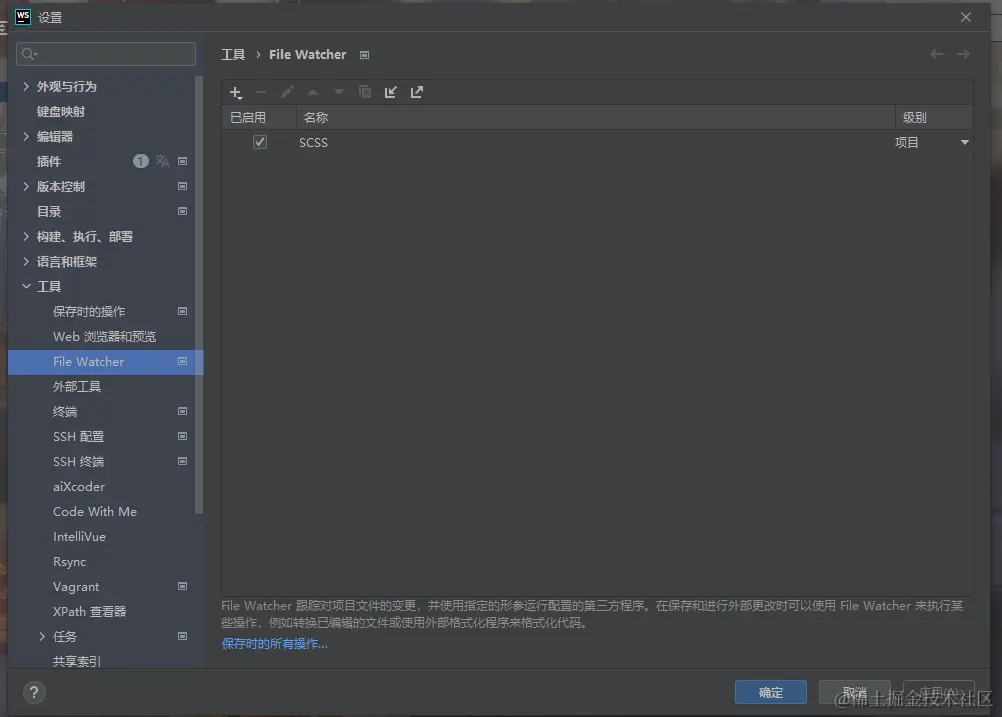Screen dimensions: 1002x717
Task: Expand the 外观与行为 tree node
Action: point(26,86)
